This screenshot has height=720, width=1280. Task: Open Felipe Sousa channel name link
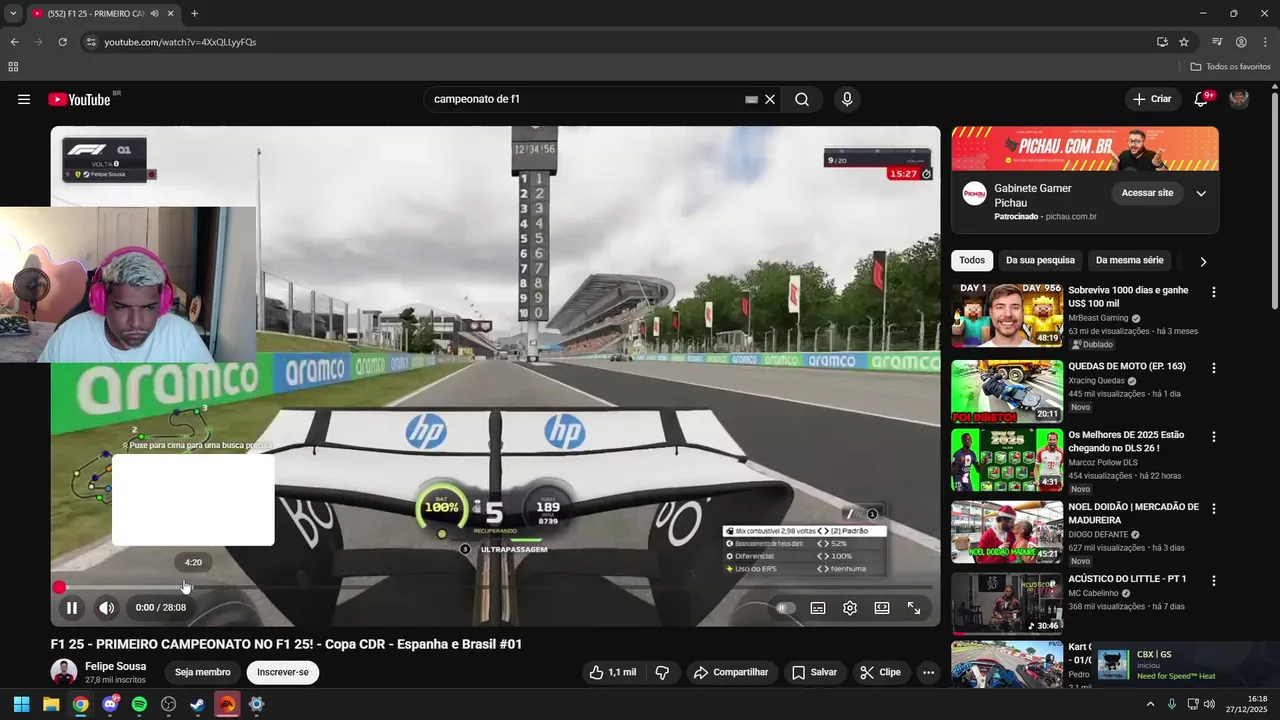[x=115, y=666]
